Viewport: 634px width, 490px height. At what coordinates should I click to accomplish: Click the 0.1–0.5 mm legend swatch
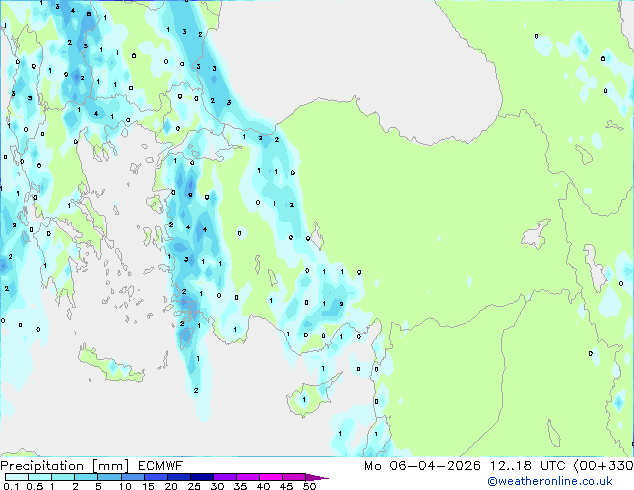pyautogui.click(x=17, y=477)
